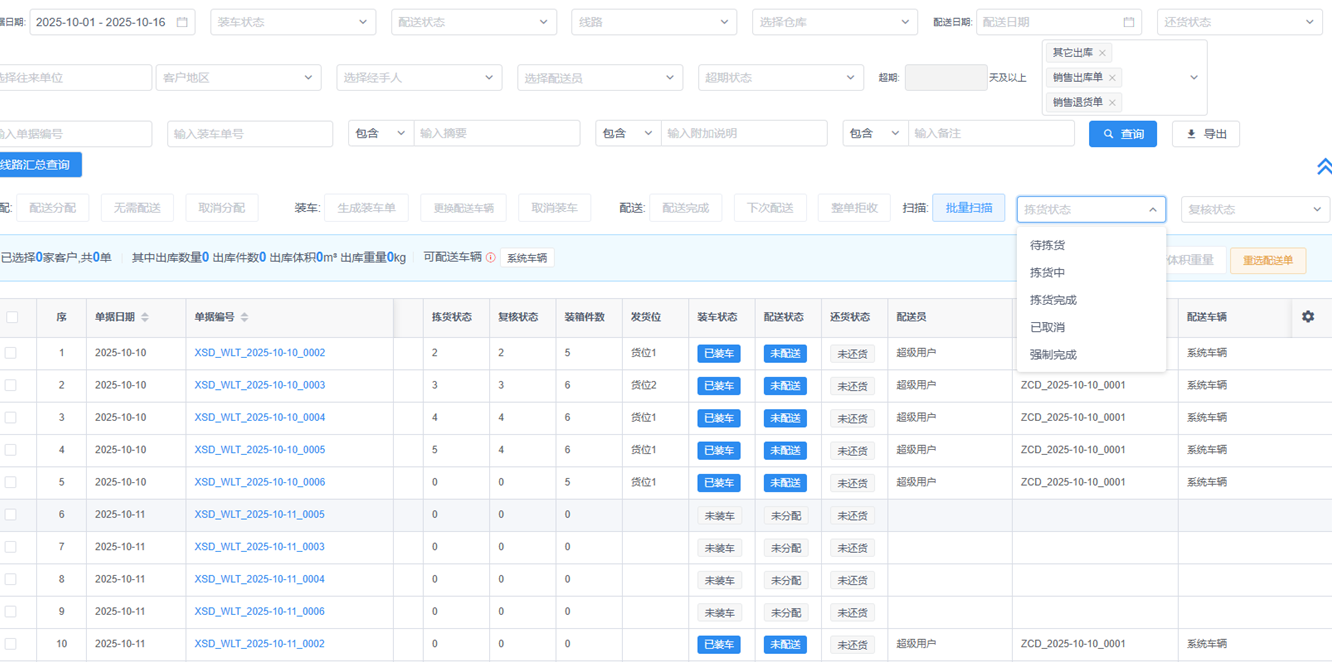Open order link XSD_WLT_2025-10-10_0002
The image size is (1332, 662).
click(x=259, y=353)
